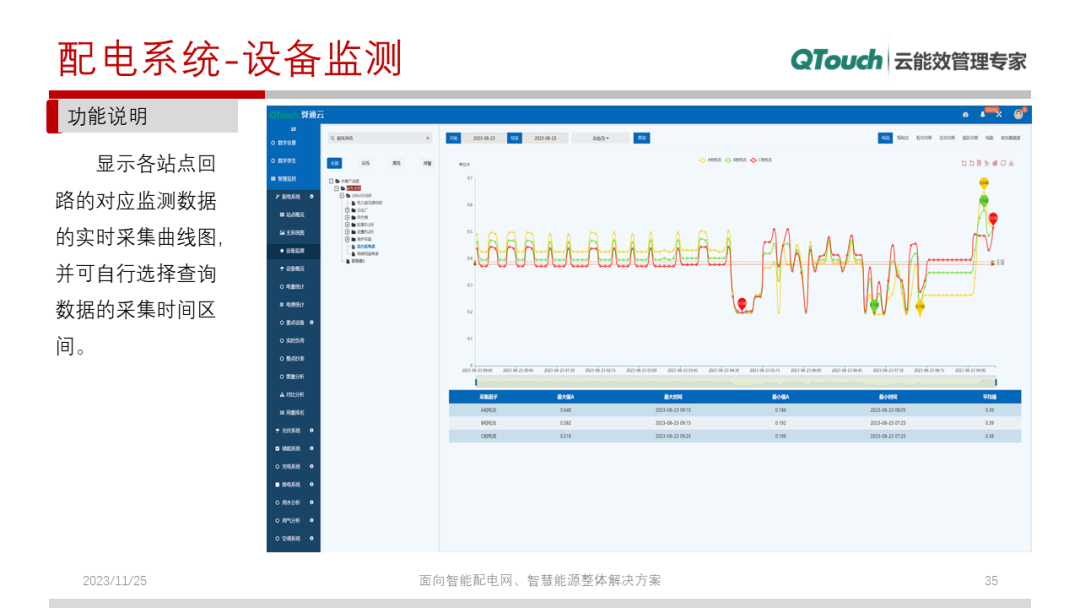The height and width of the screenshot is (608, 1080).
Task: Click the A相电流 row in data table
Action: tap(735, 410)
